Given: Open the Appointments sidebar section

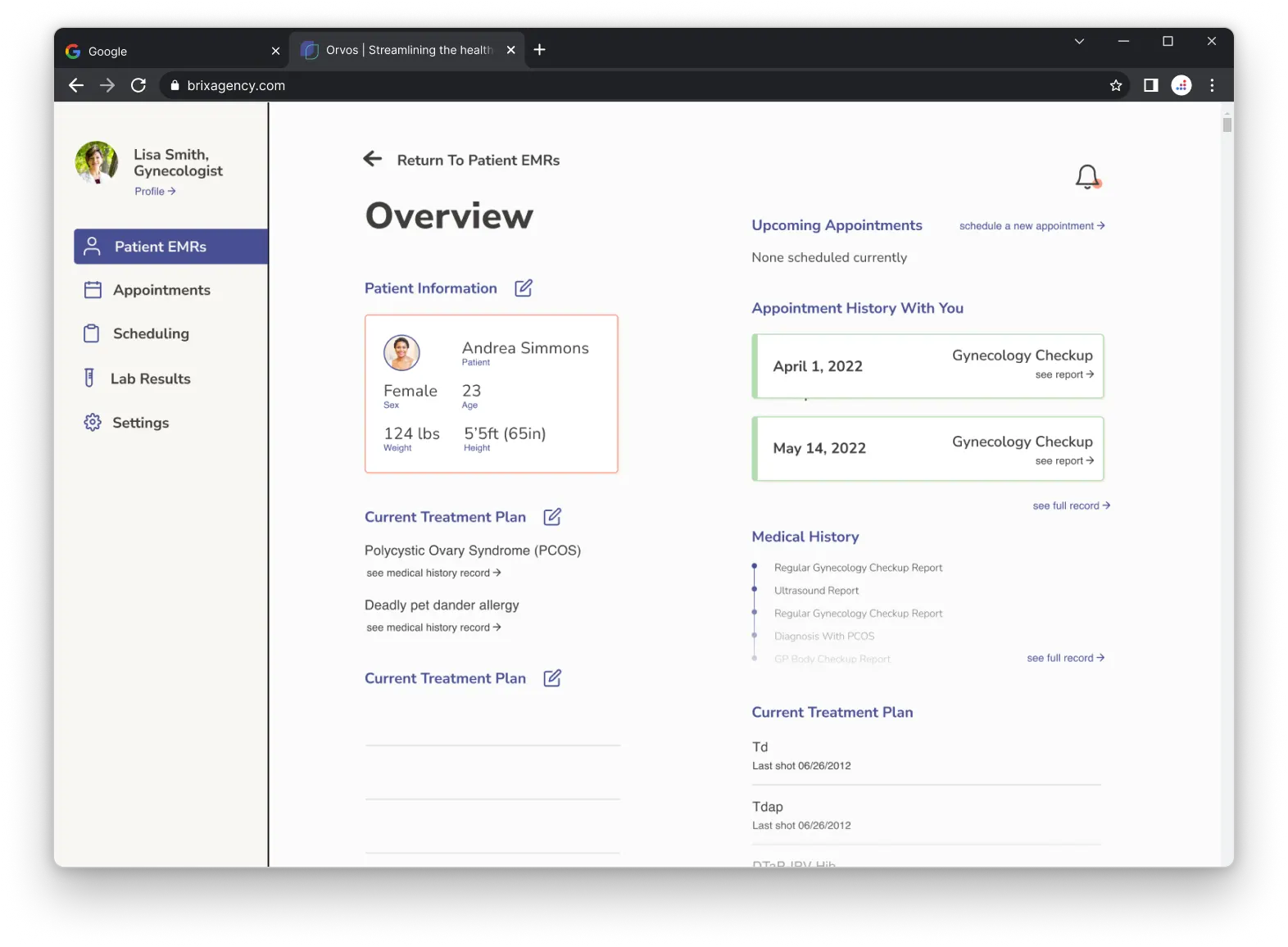Looking at the screenshot, I should 161,290.
